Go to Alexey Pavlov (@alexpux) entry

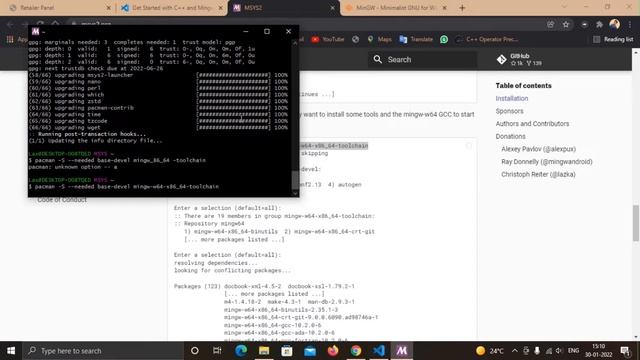pos(538,149)
